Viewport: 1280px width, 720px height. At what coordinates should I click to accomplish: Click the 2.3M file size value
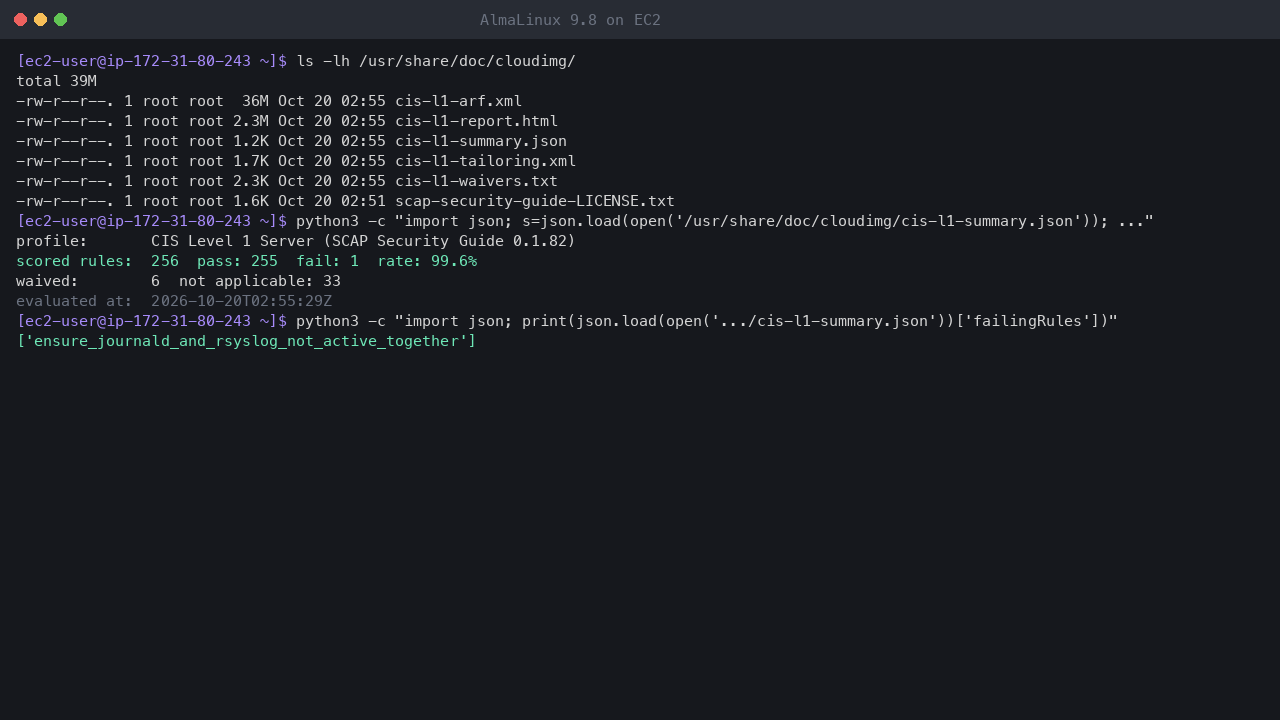coord(251,121)
